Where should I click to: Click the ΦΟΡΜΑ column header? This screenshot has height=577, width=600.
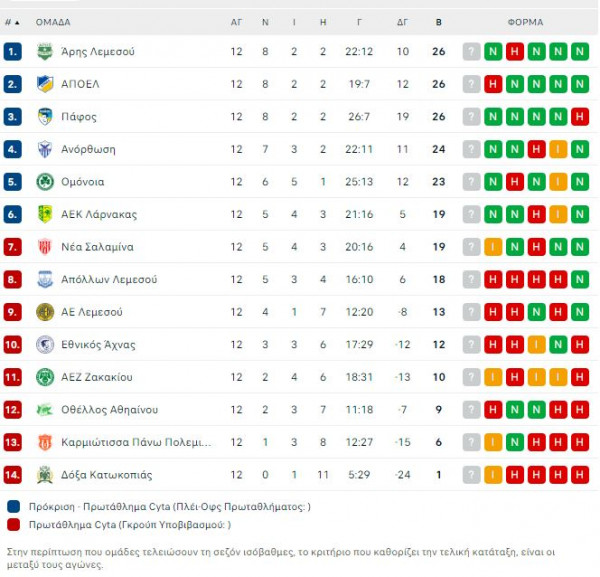pyautogui.click(x=525, y=22)
